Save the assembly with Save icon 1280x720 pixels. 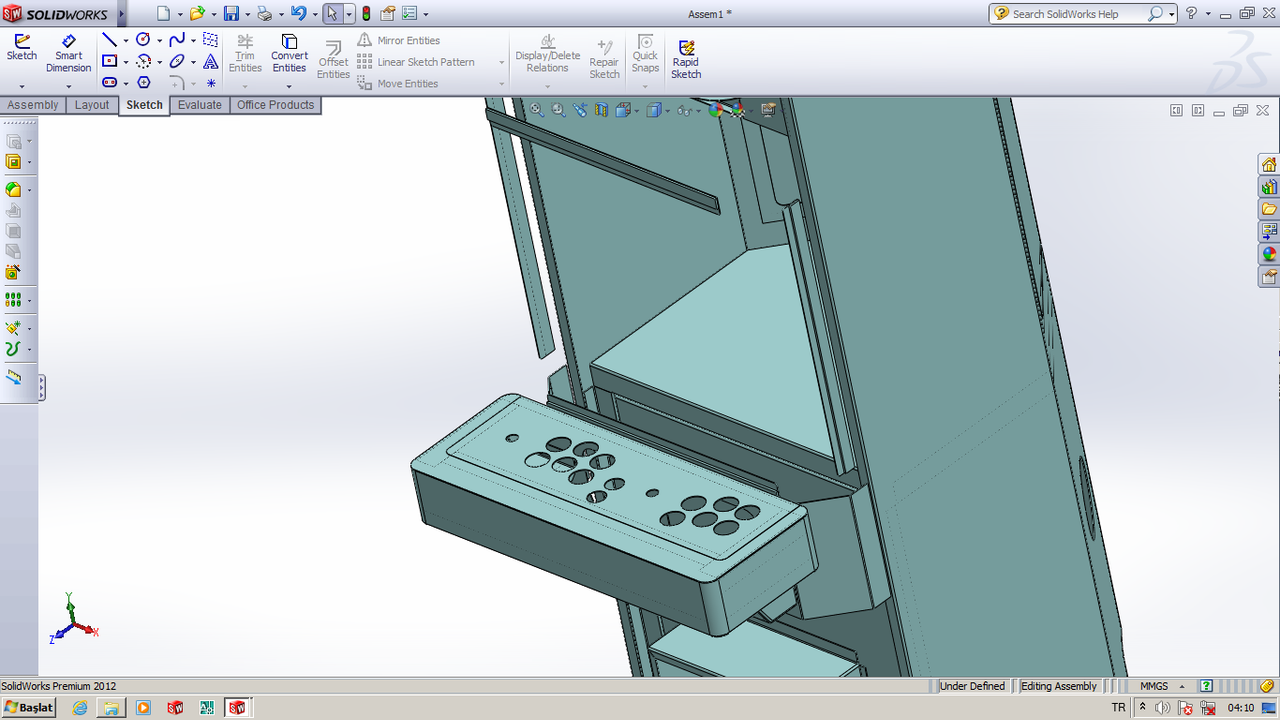tap(231, 13)
